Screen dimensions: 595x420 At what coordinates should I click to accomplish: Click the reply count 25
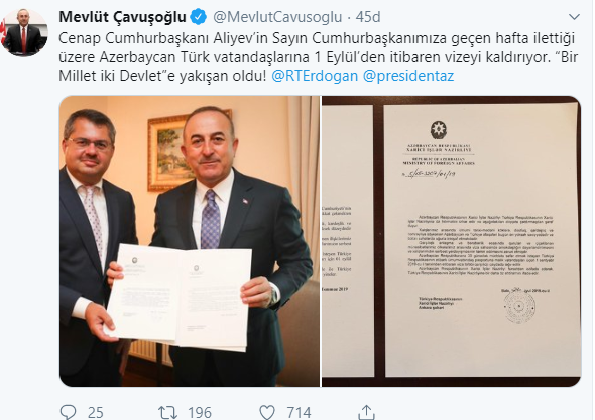(x=96, y=412)
